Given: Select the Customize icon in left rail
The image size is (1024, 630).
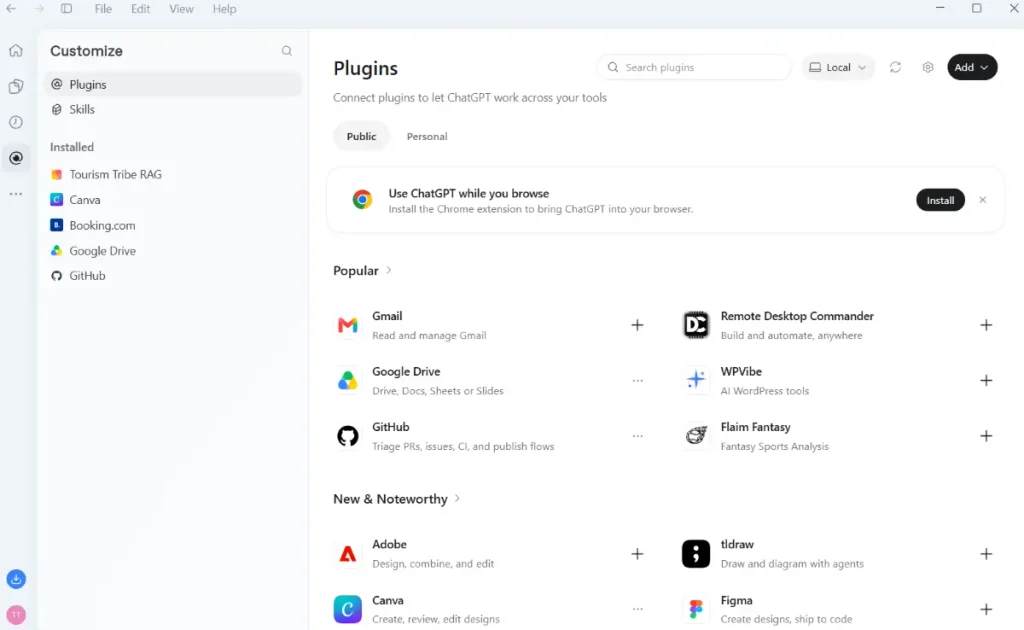Looking at the screenshot, I should tap(16, 158).
